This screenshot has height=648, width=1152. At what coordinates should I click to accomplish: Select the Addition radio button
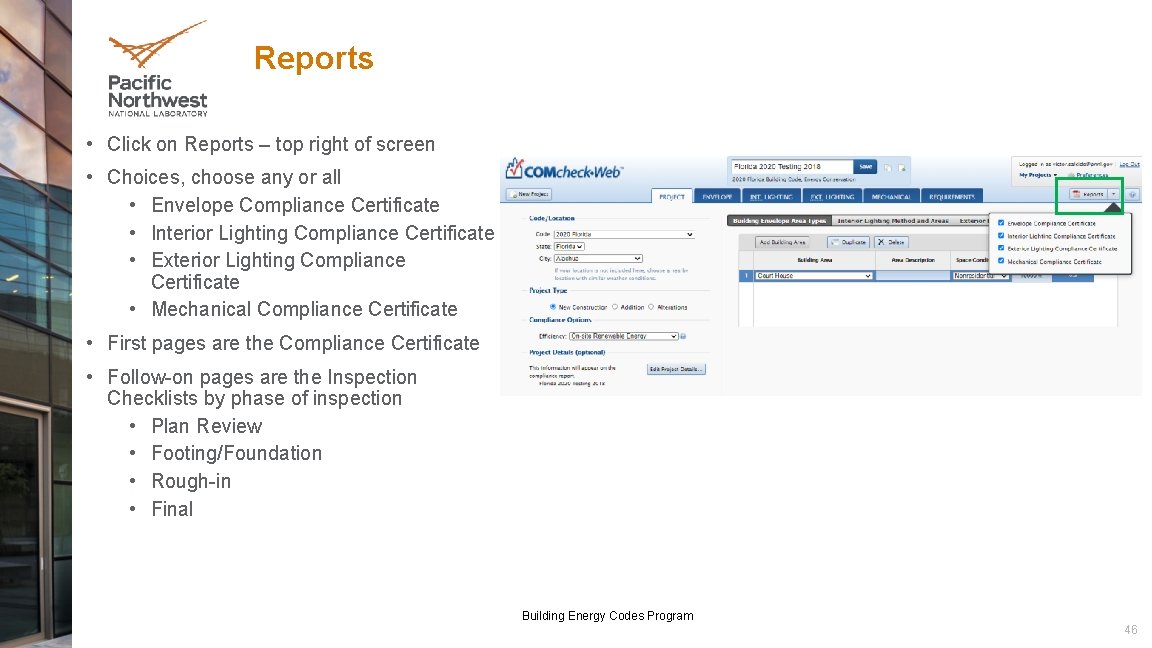pyautogui.click(x=615, y=305)
